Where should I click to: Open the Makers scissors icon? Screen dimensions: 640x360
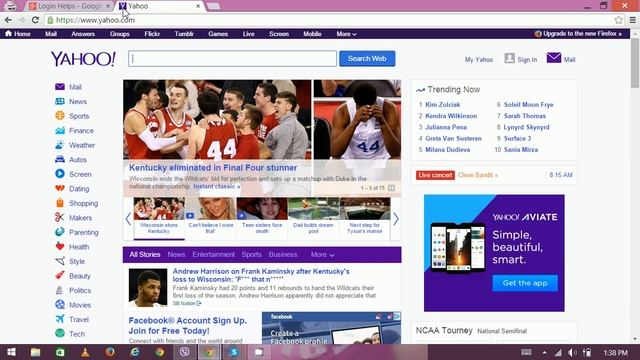coord(60,218)
